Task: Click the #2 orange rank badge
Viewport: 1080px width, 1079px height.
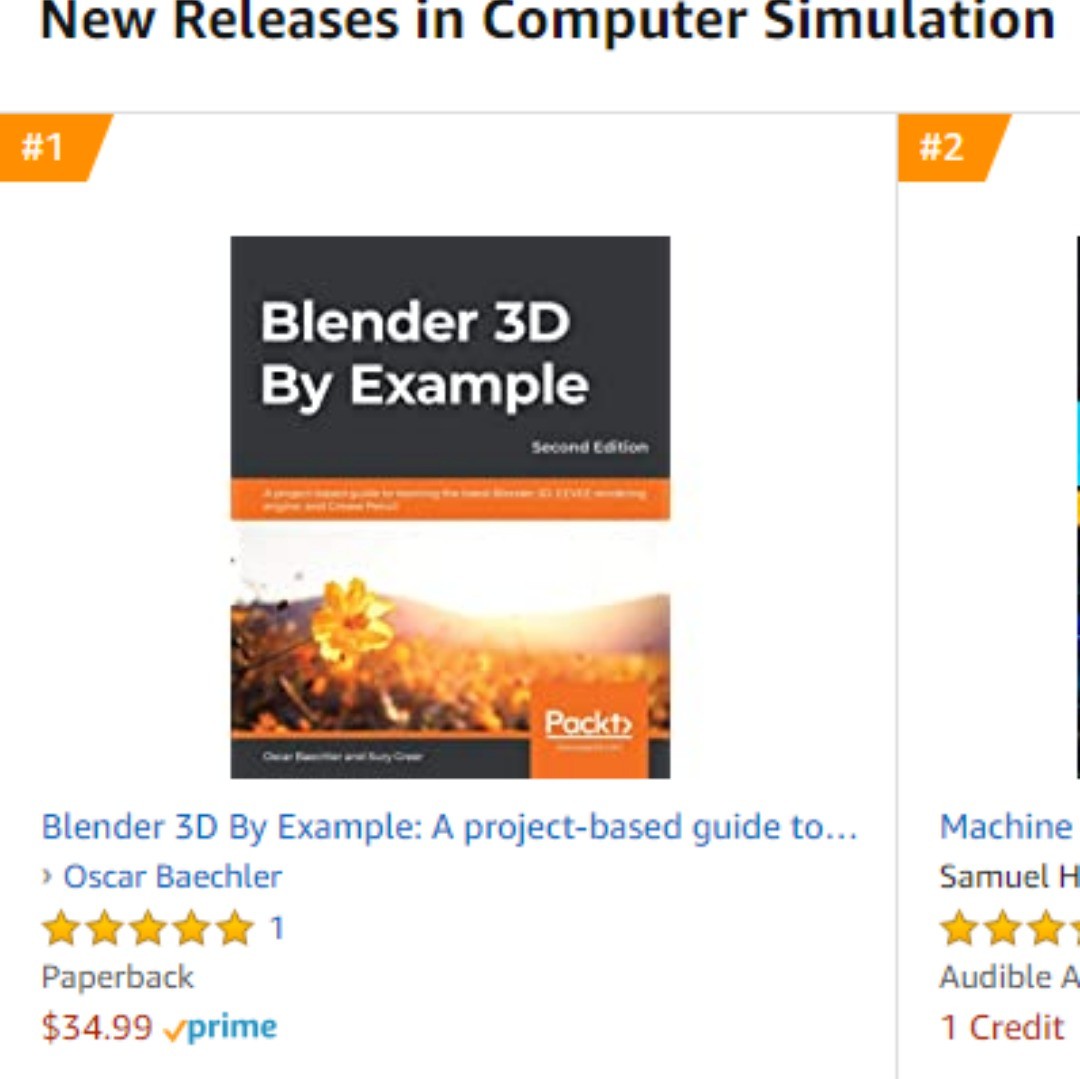Action: click(x=943, y=148)
